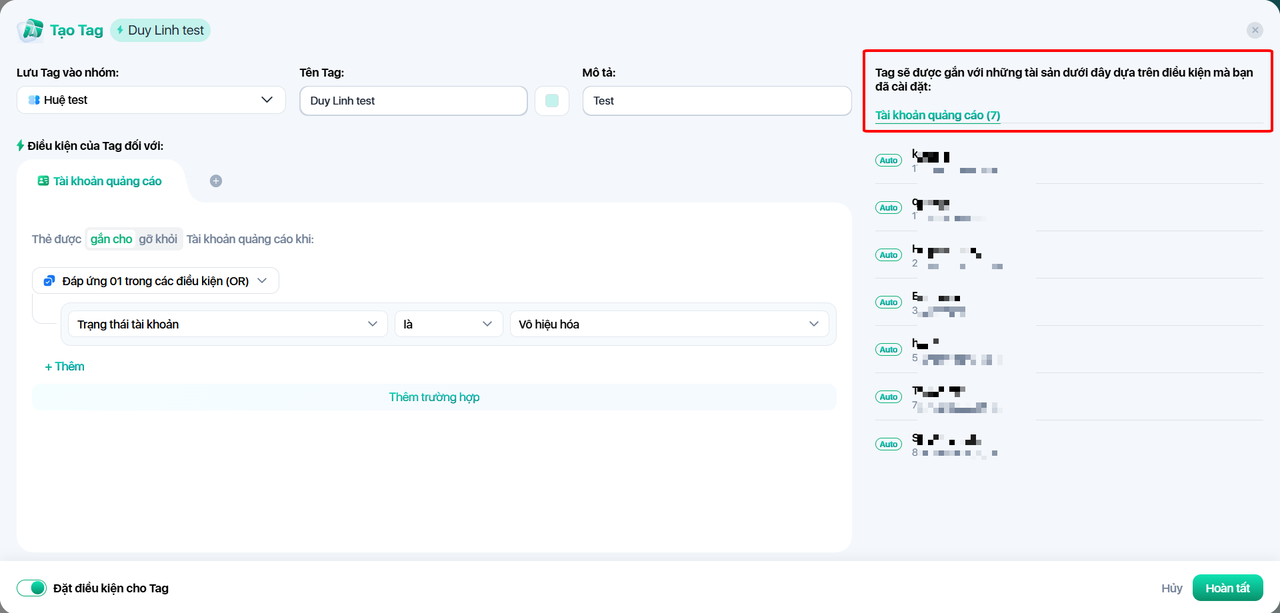Image resolution: width=1280 pixels, height=613 pixels.
Task: Click the last Auto badge in asset list
Action: click(888, 444)
